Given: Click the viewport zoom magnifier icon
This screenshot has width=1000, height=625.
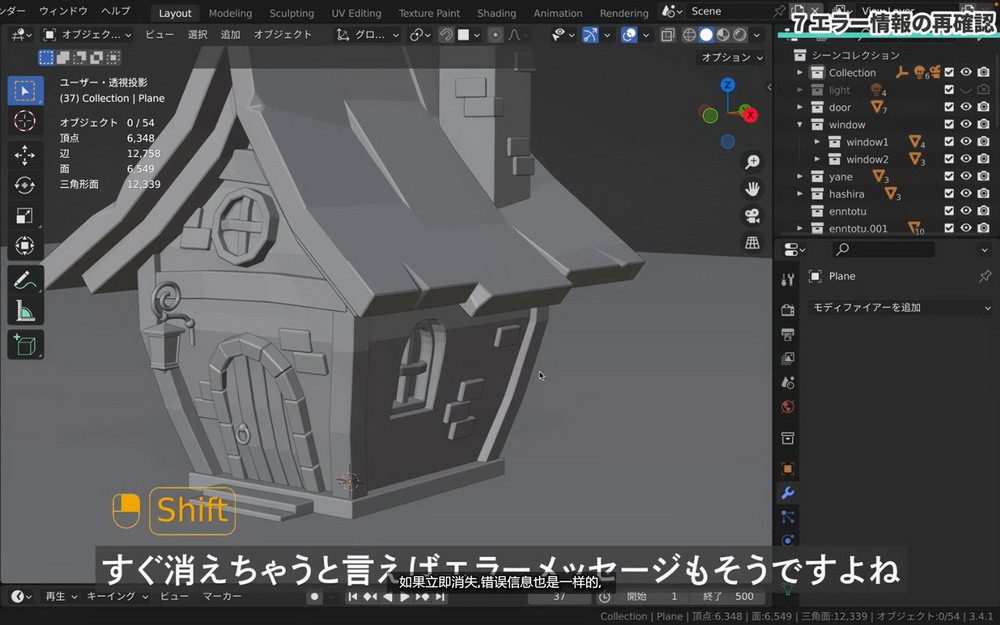Looking at the screenshot, I should click(753, 162).
